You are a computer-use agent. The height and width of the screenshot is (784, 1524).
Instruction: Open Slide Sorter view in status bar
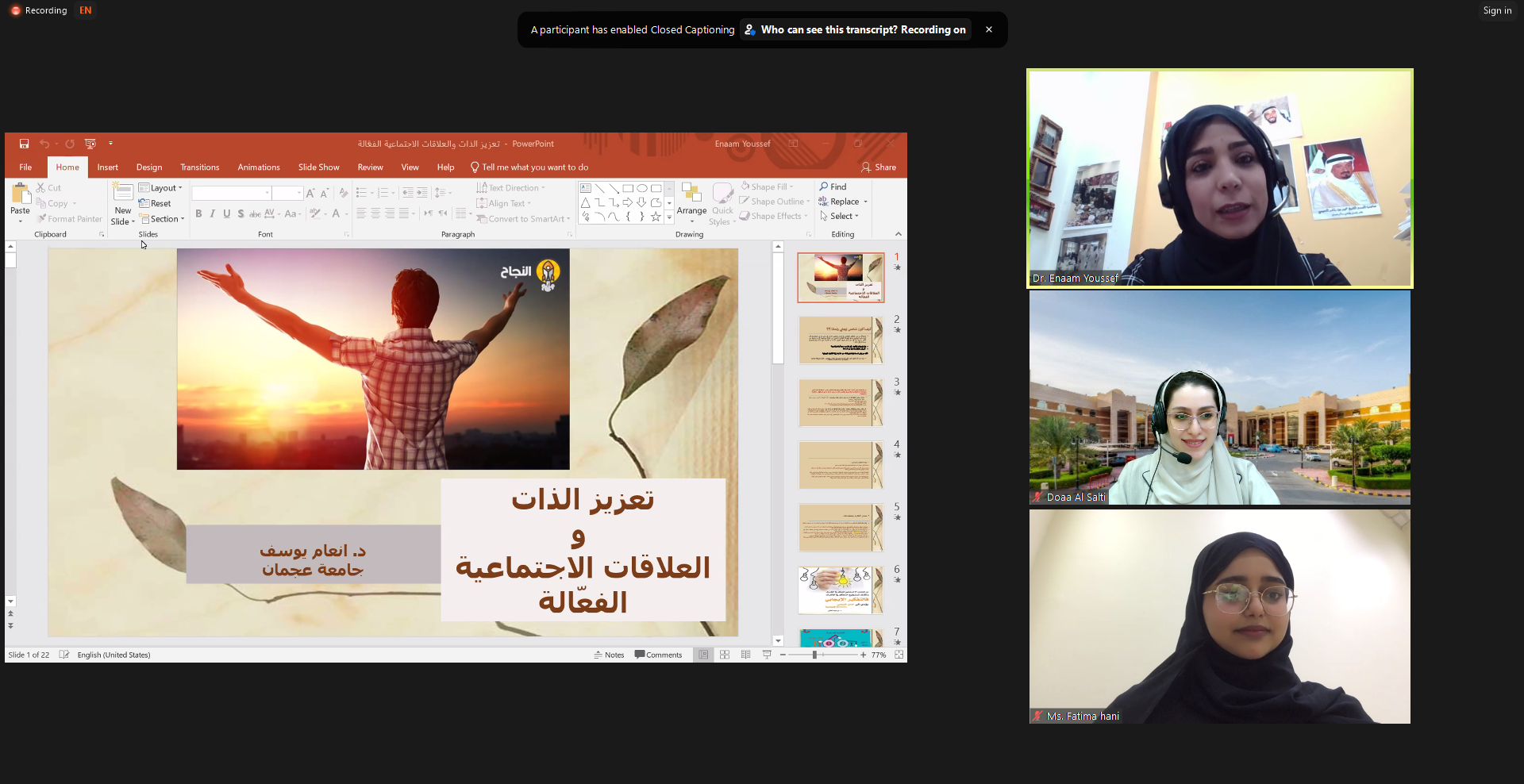[x=725, y=655]
